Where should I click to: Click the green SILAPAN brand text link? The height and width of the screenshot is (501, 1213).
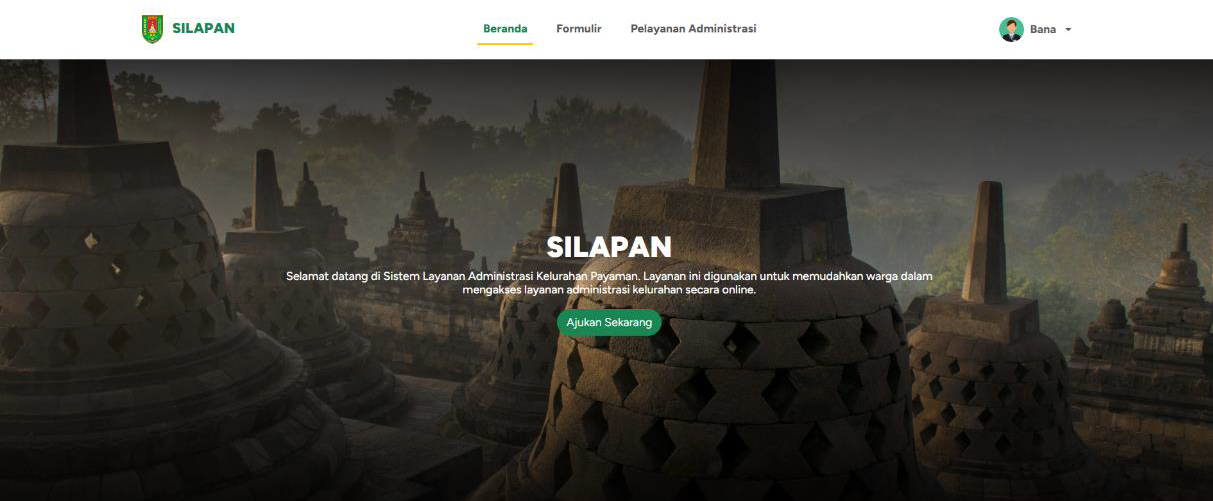click(203, 29)
